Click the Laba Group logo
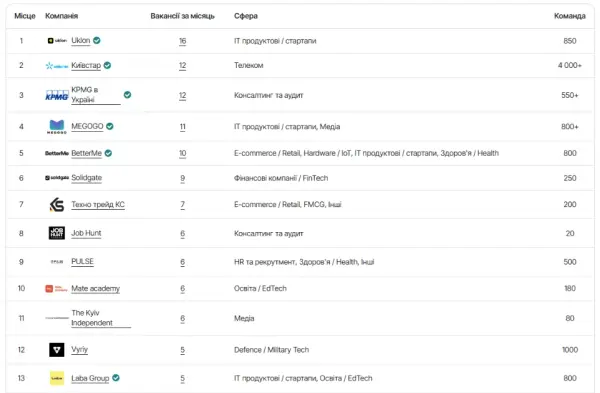Screen dimensions: 600x393 click(x=57, y=378)
